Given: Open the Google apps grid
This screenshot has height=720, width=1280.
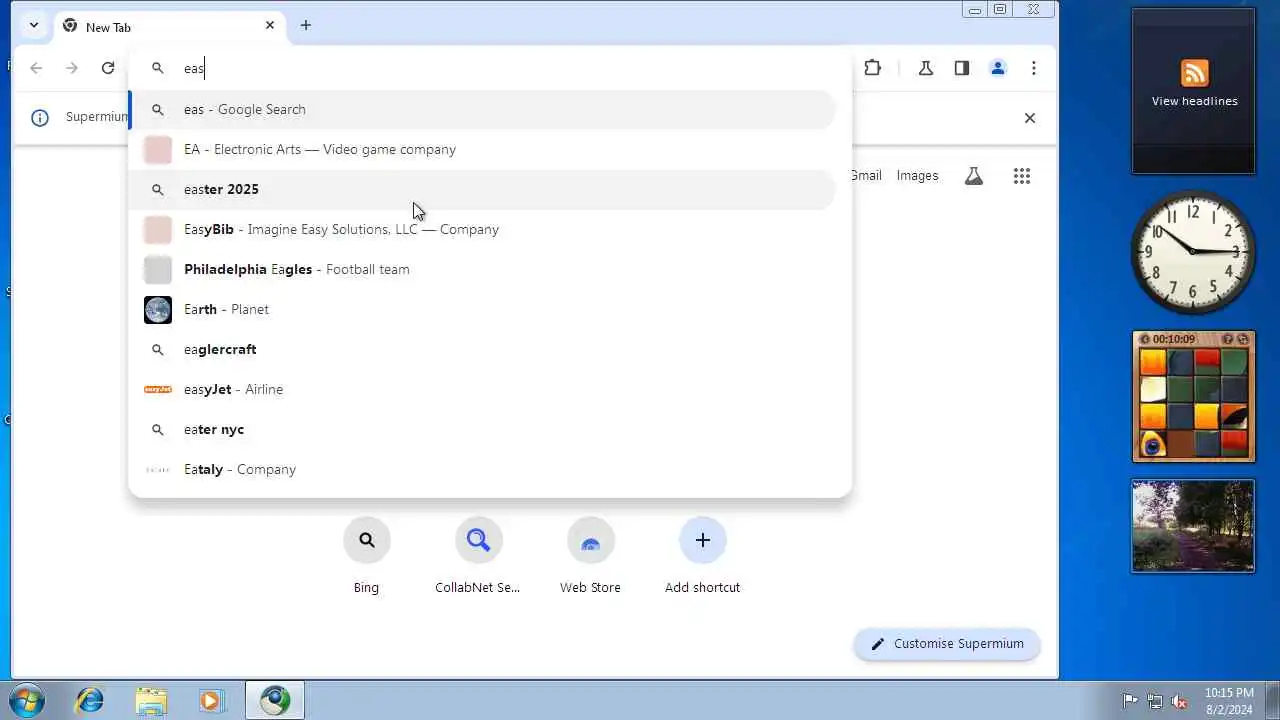Looking at the screenshot, I should click(1021, 176).
